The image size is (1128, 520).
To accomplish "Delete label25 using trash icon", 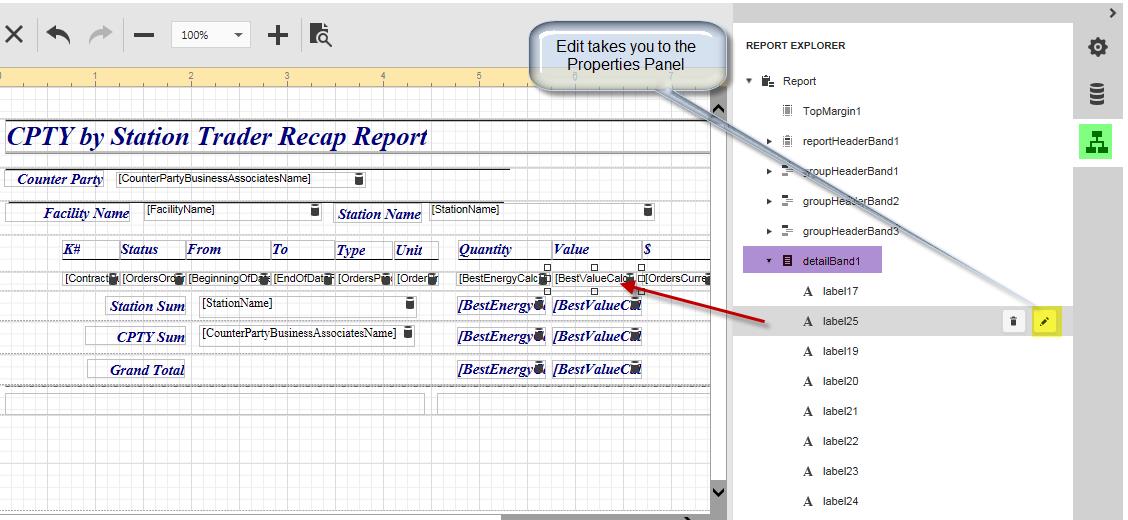I will coord(1013,321).
